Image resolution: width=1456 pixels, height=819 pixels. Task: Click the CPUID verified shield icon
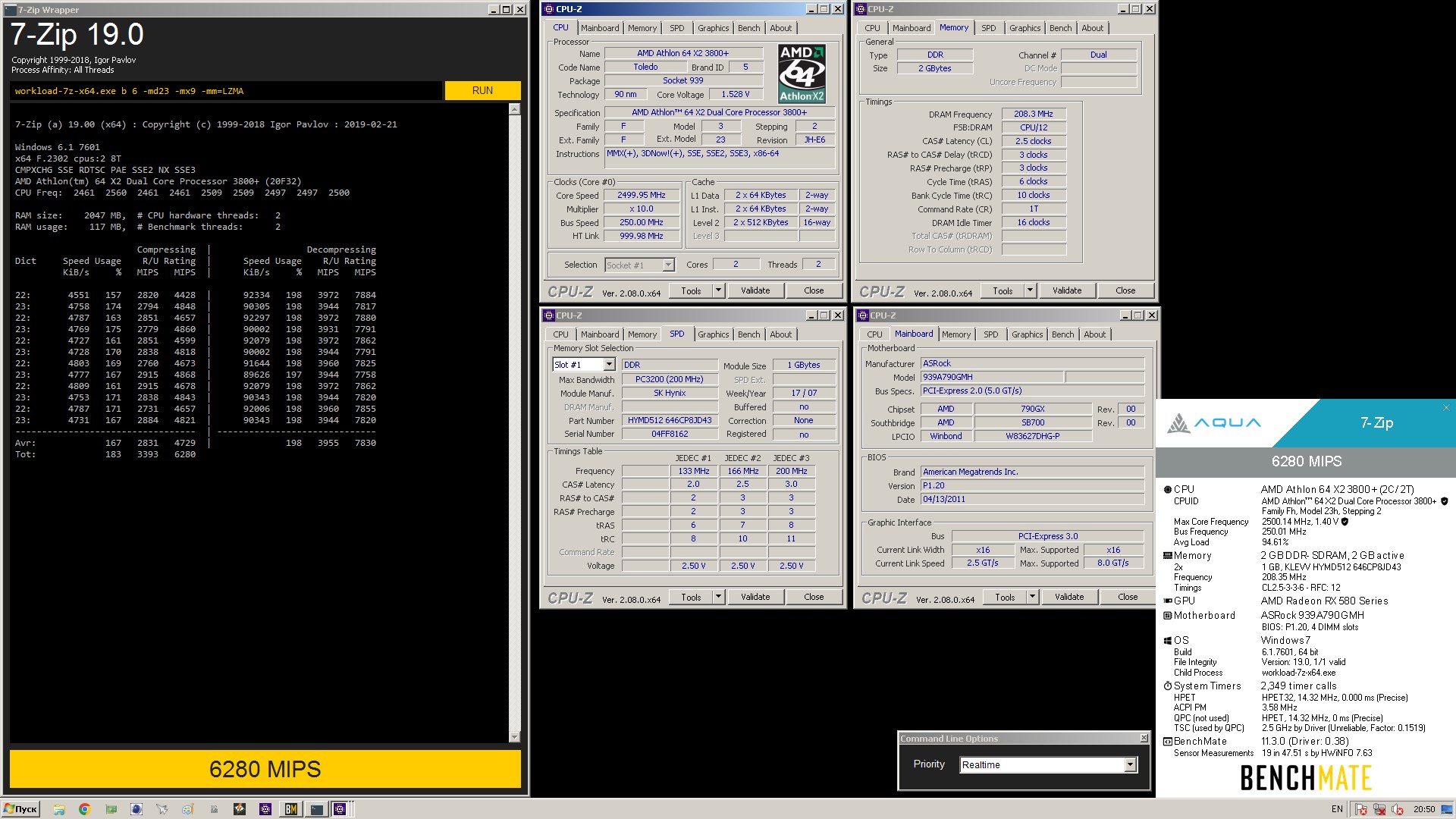pyautogui.click(x=1444, y=501)
